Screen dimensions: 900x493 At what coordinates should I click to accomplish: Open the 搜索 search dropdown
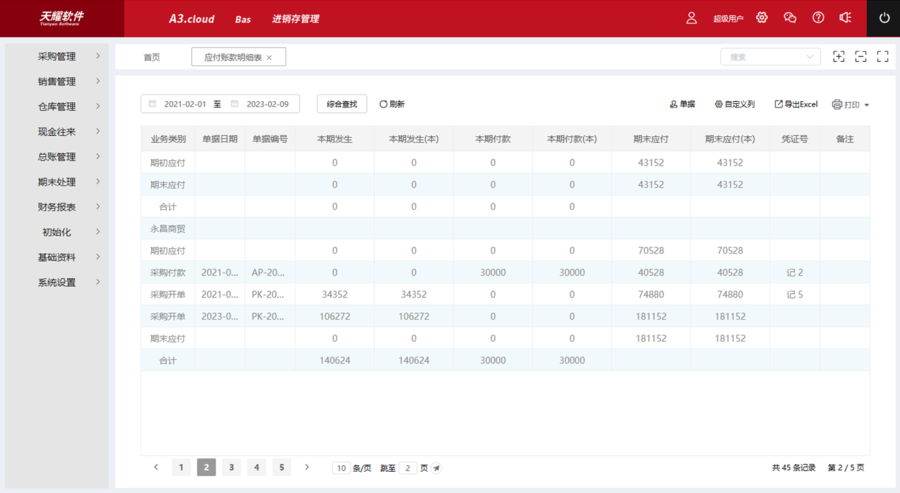pos(770,57)
